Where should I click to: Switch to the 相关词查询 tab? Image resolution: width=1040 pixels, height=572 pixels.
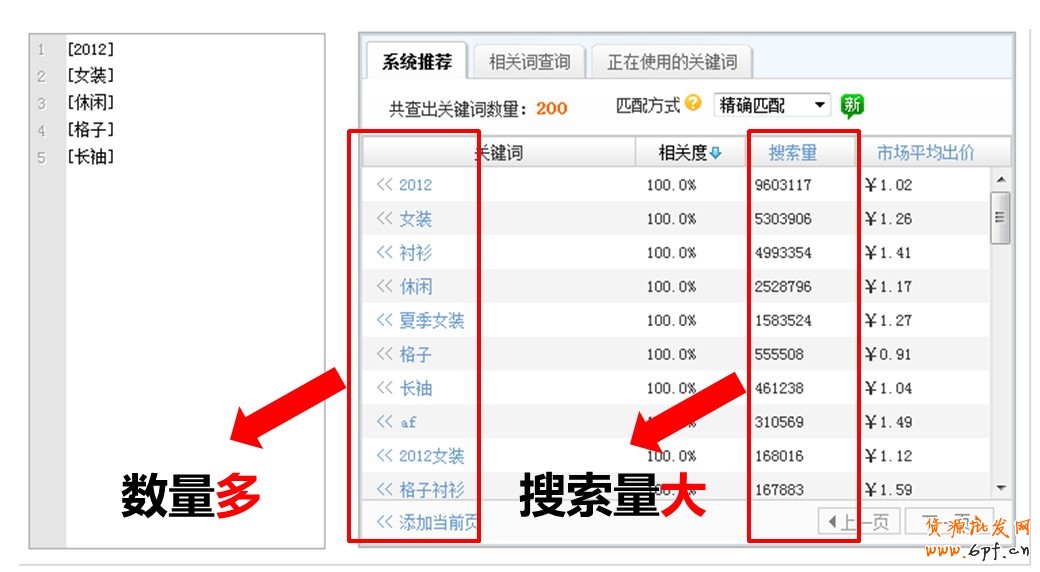pos(529,62)
